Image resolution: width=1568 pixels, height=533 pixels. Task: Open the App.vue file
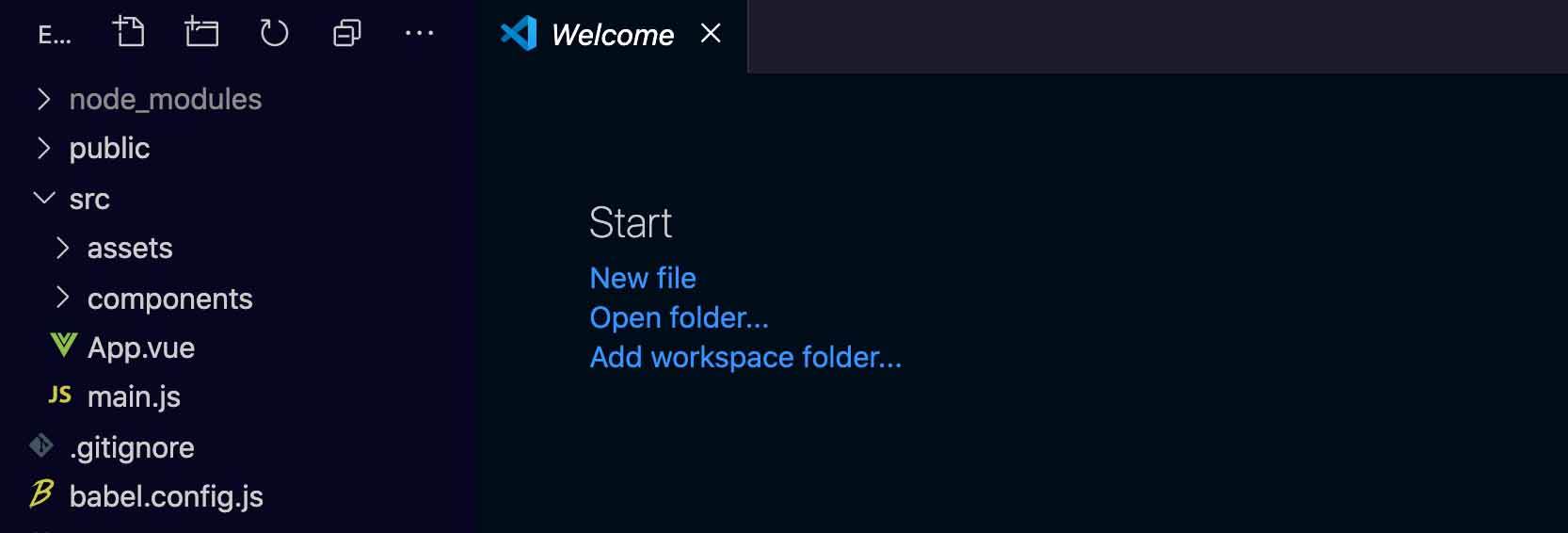[x=141, y=348]
